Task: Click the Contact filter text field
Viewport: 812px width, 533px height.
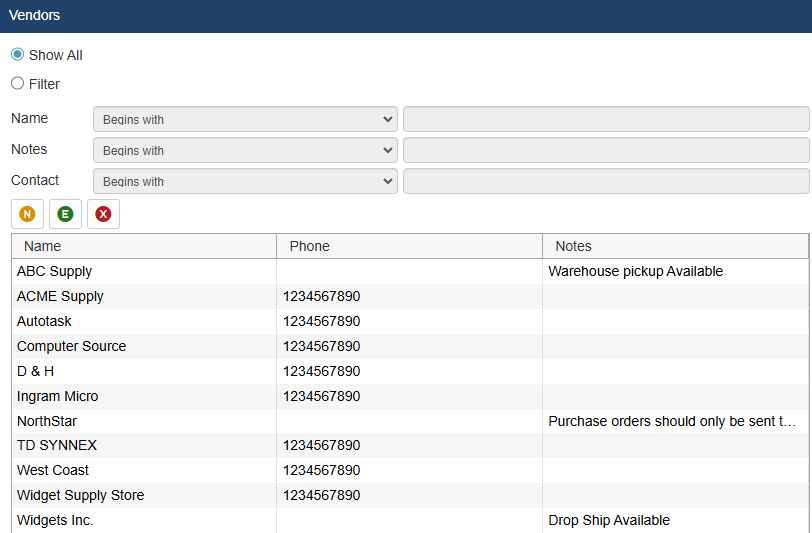Action: [605, 182]
